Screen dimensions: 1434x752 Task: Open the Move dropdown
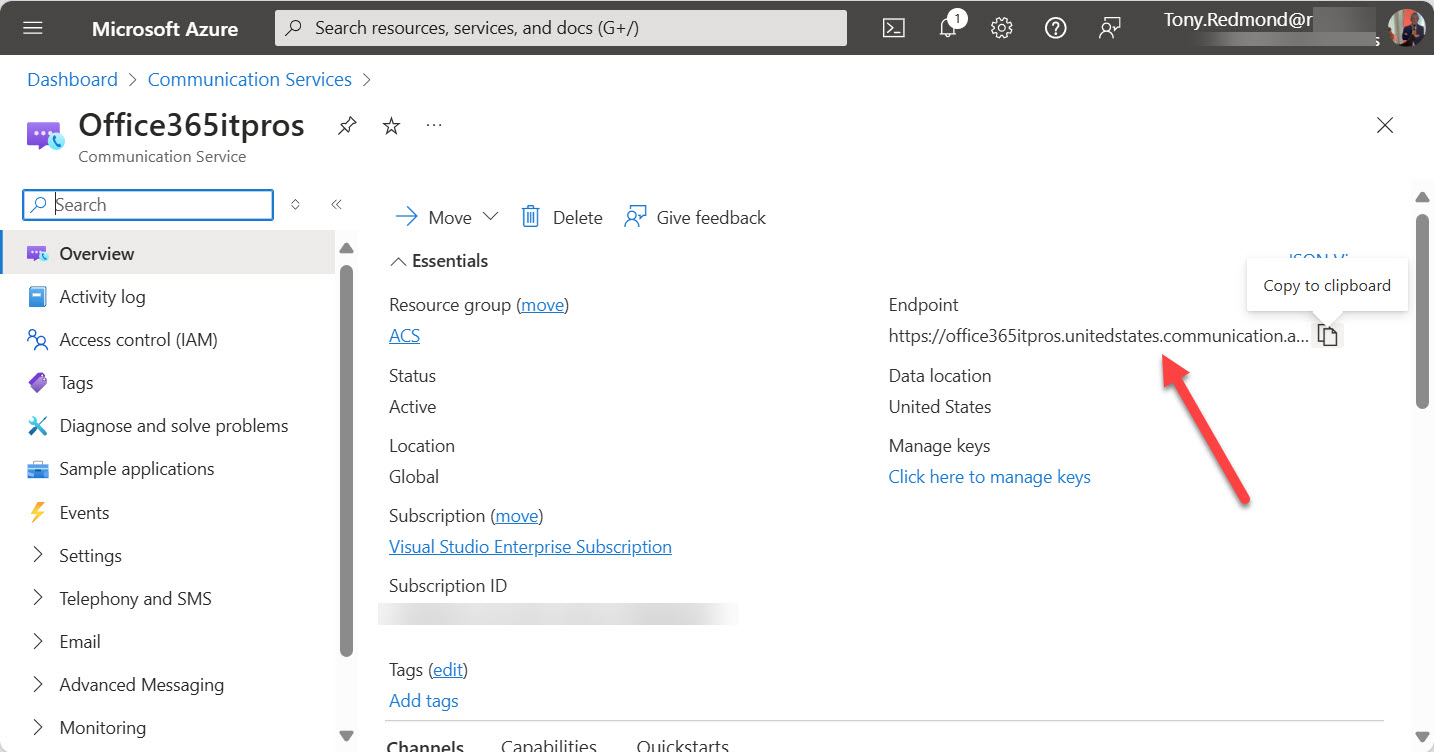[x=490, y=216]
